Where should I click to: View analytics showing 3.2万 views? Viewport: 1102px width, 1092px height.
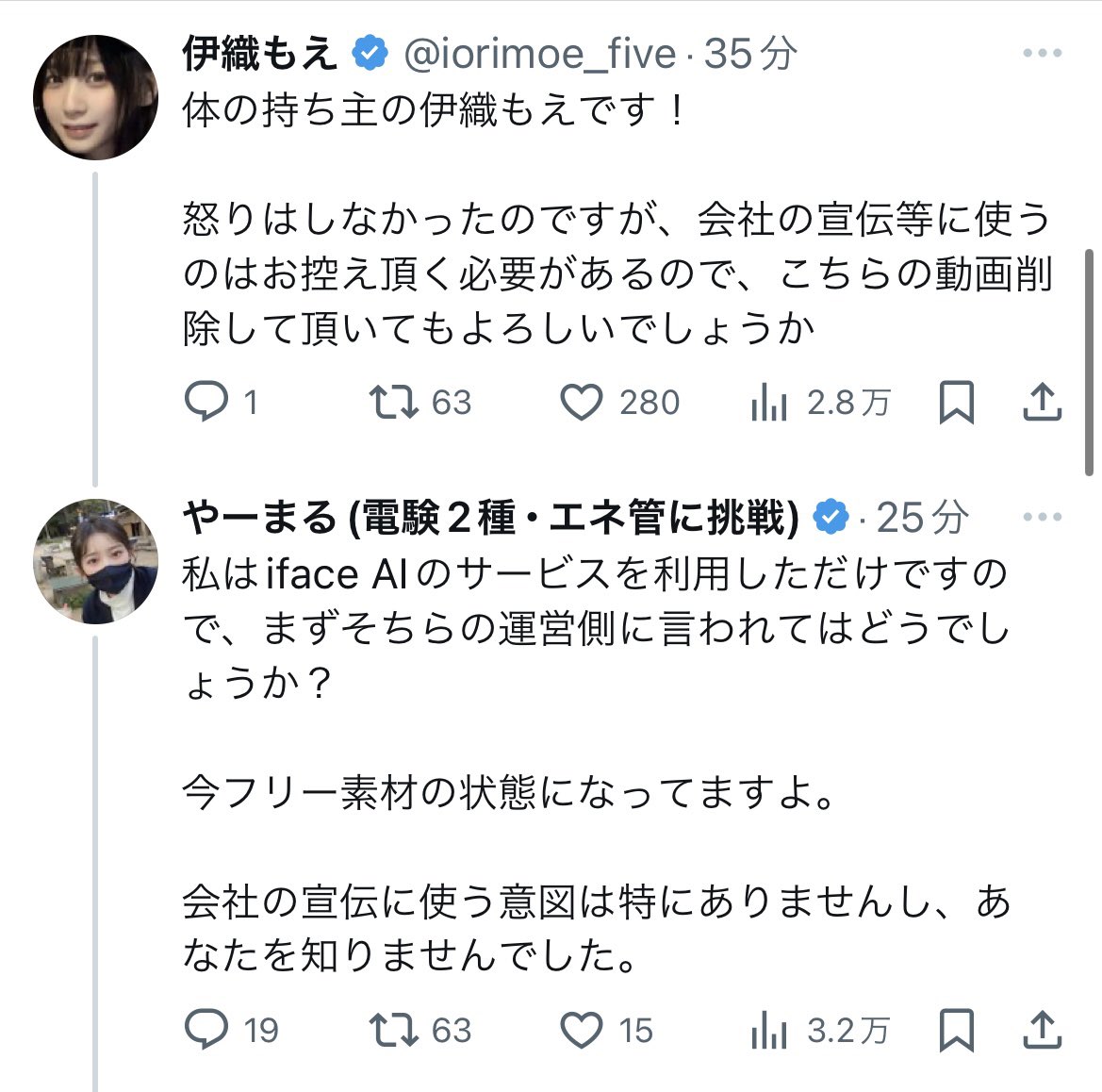(x=769, y=1030)
